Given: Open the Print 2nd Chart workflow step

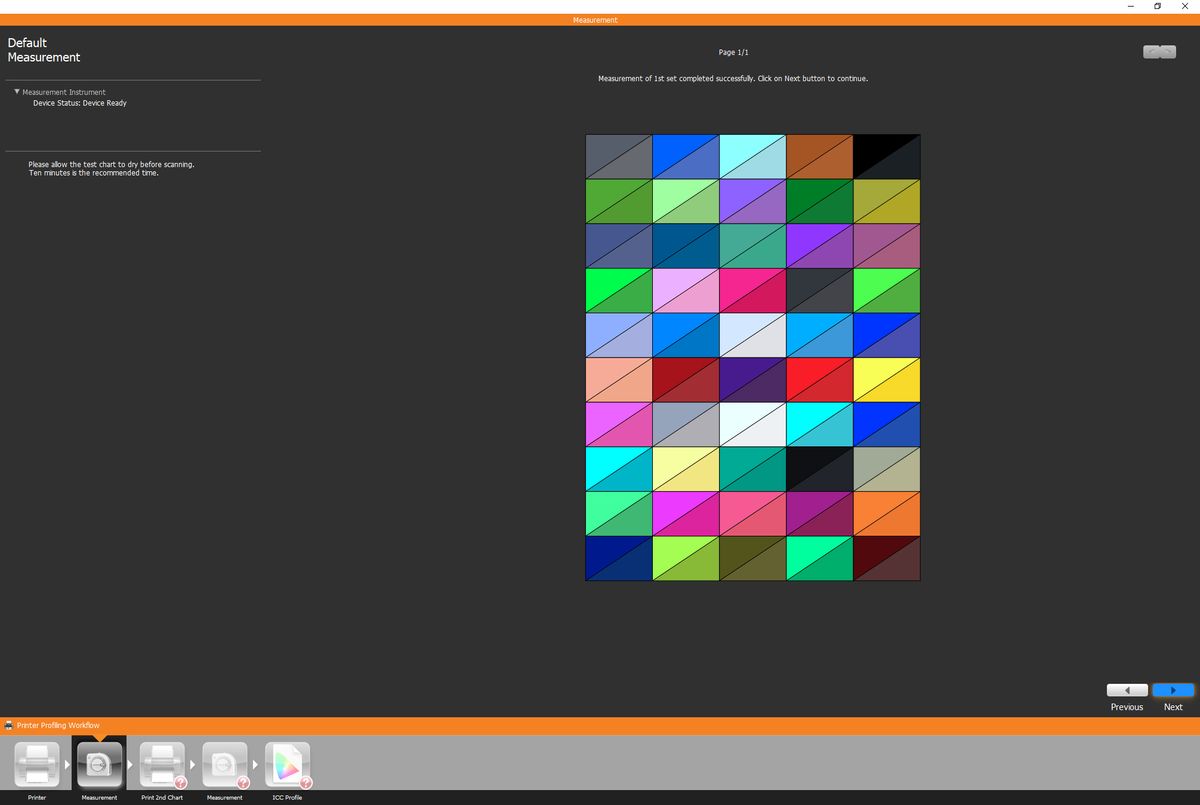Looking at the screenshot, I should pos(162,763).
